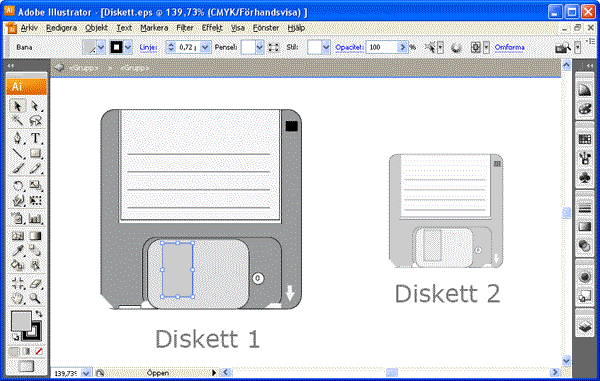Viewport: 600px width, 381px height.
Task: Open the Pensel brush dropdown
Action: click(x=260, y=47)
